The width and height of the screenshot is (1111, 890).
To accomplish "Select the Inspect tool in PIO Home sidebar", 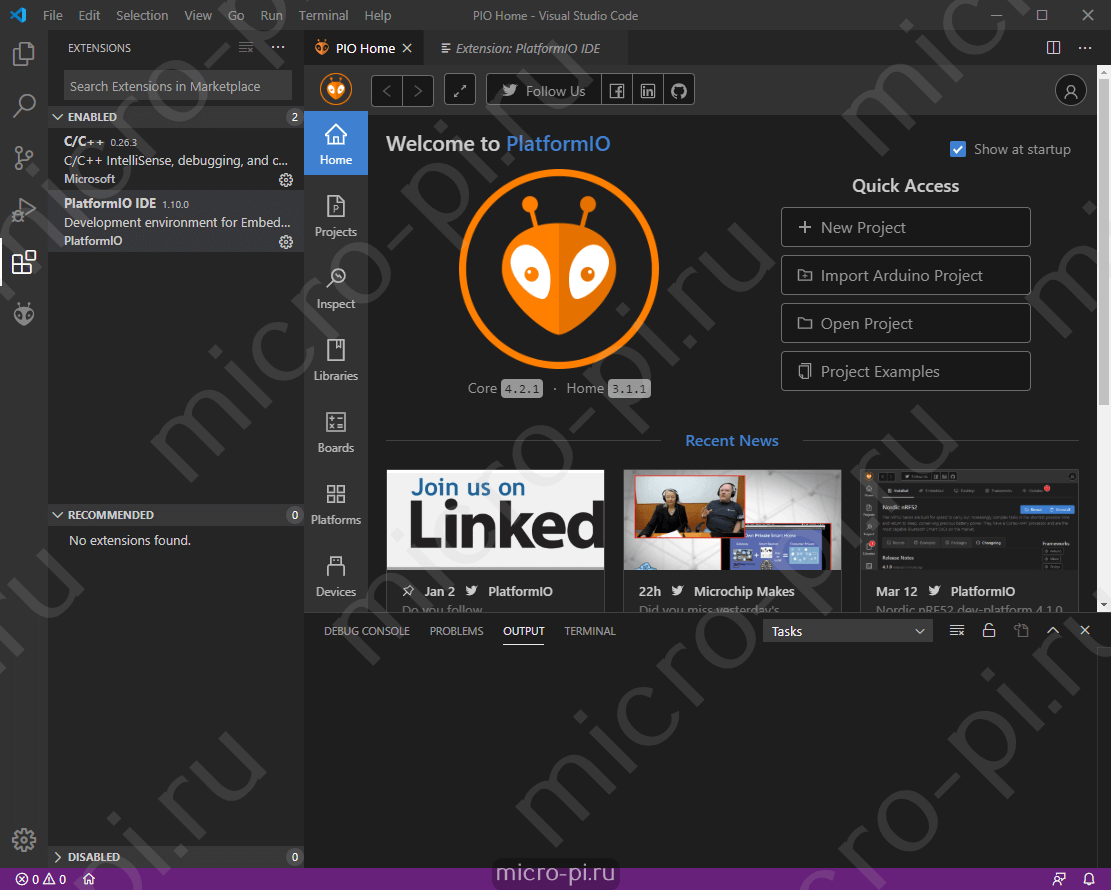I will (x=335, y=287).
